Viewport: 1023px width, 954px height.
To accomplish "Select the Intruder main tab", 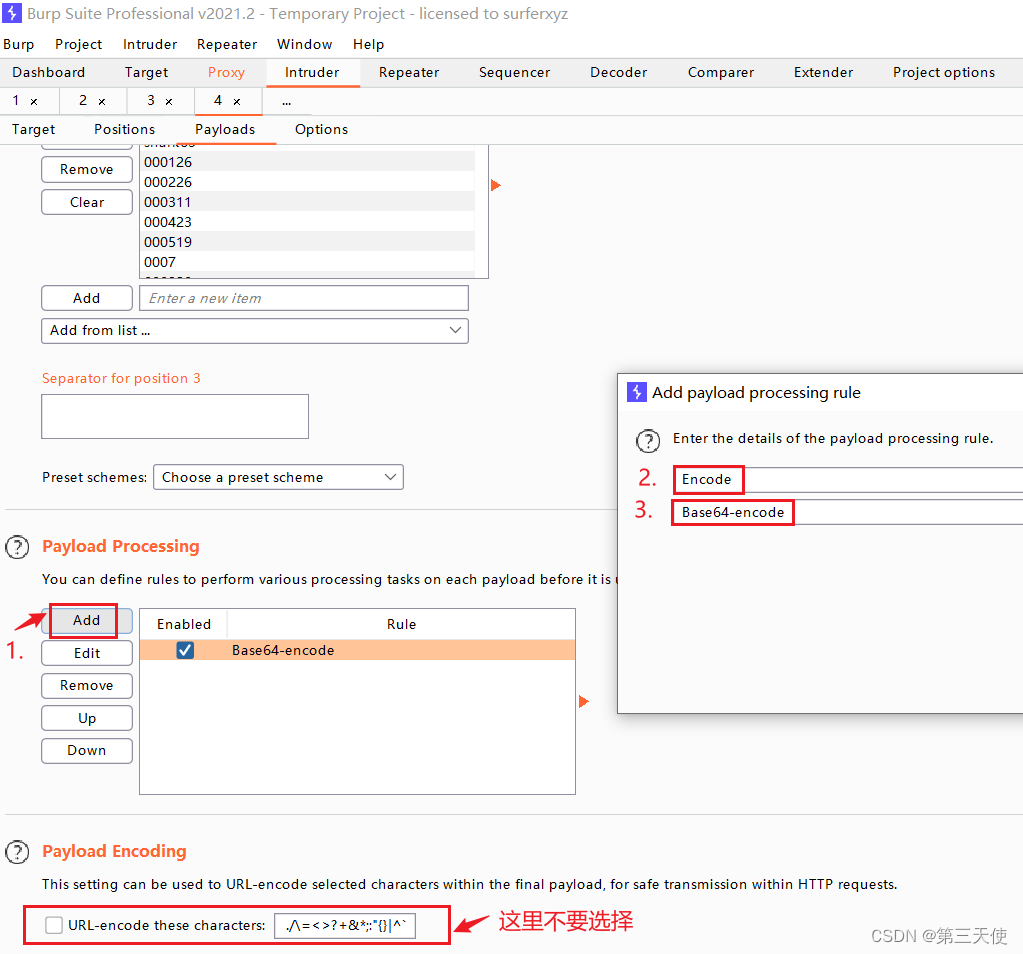I will click(x=313, y=72).
